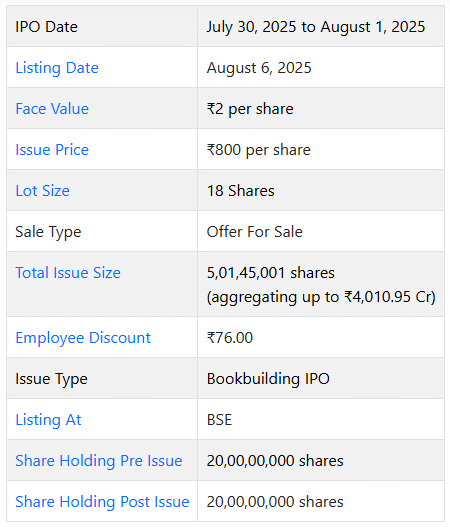Click the Face Value link

52,109
